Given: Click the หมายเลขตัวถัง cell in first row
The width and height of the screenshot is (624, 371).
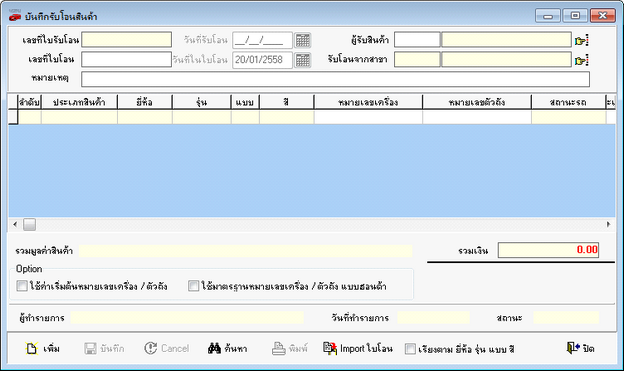Looking at the screenshot, I should click(x=477, y=117).
